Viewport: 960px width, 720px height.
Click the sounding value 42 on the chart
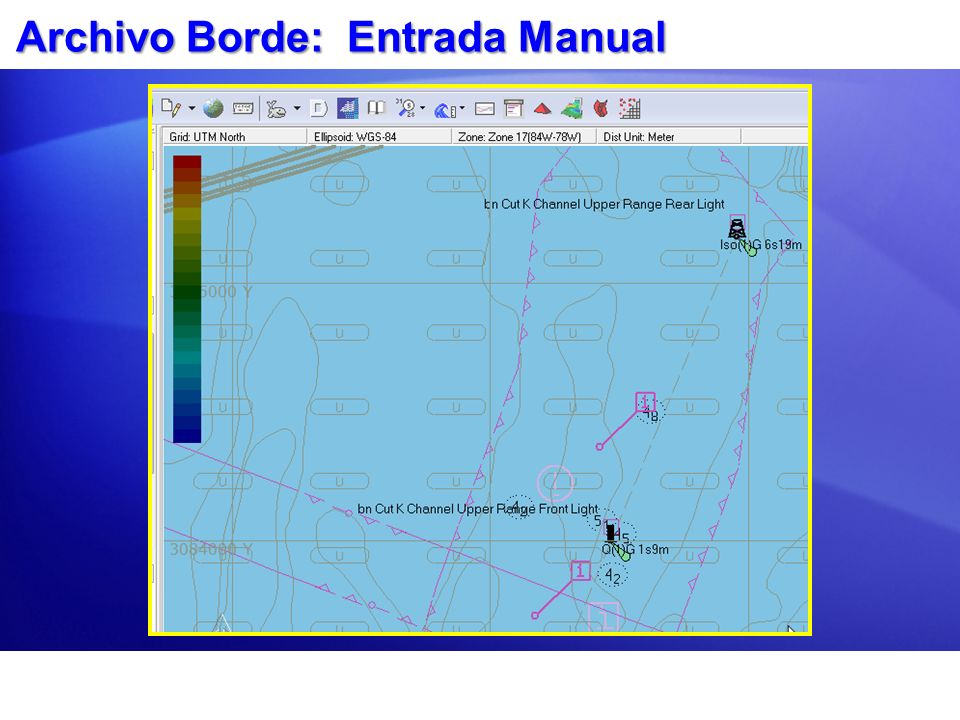pos(613,576)
